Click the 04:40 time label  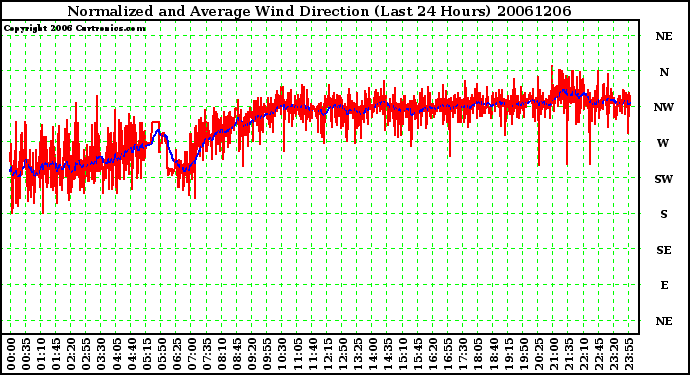coord(132,354)
